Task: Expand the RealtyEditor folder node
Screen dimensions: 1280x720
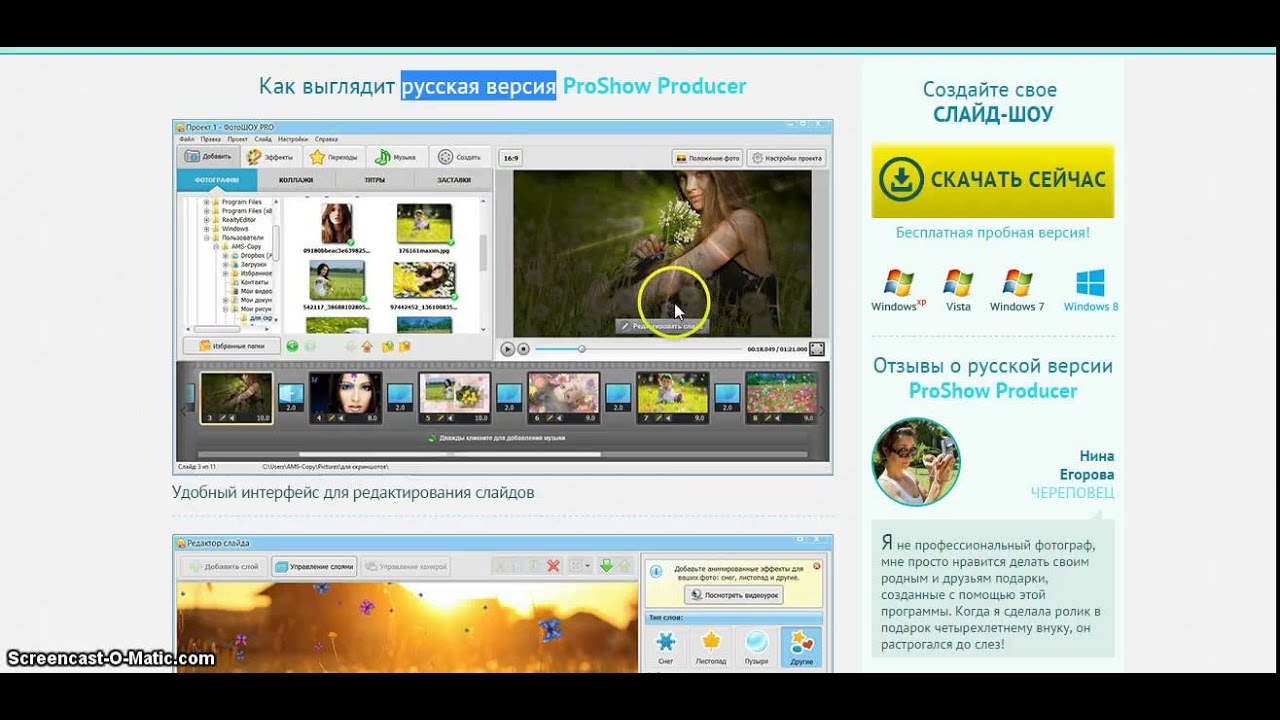Action: coord(207,220)
